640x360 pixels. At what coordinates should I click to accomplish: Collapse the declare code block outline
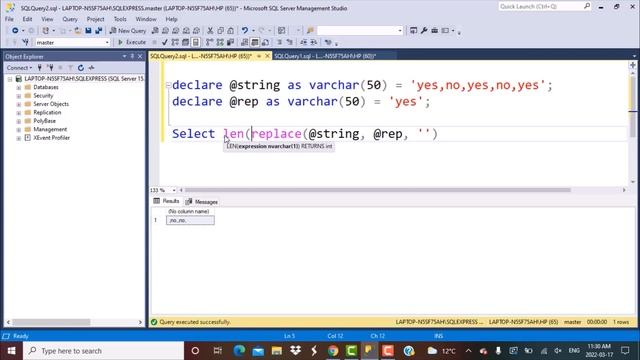tap(168, 85)
